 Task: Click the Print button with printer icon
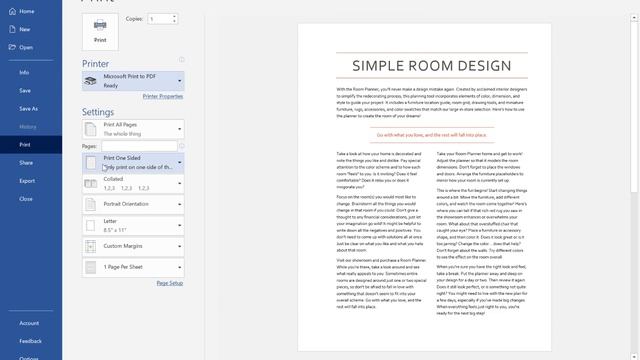(x=100, y=32)
